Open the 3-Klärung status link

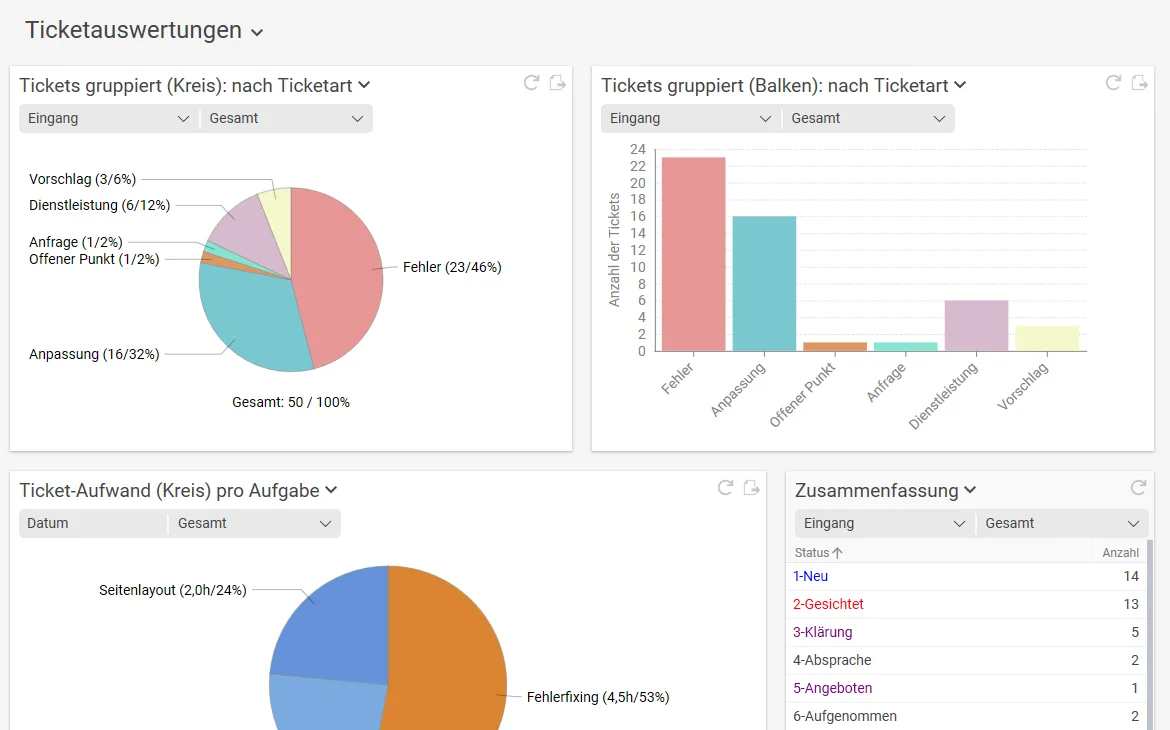(x=822, y=632)
